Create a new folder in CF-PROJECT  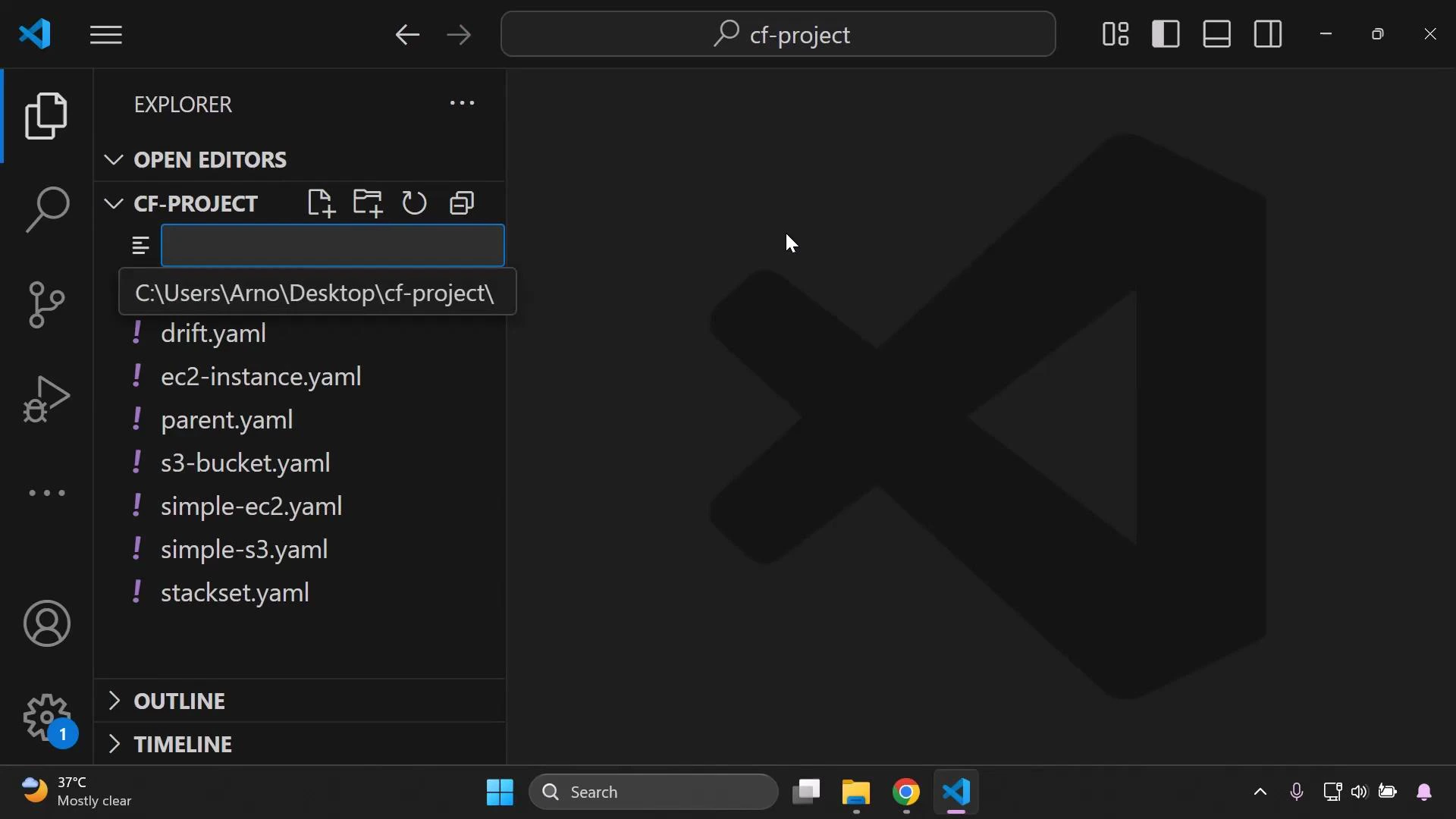(x=368, y=202)
